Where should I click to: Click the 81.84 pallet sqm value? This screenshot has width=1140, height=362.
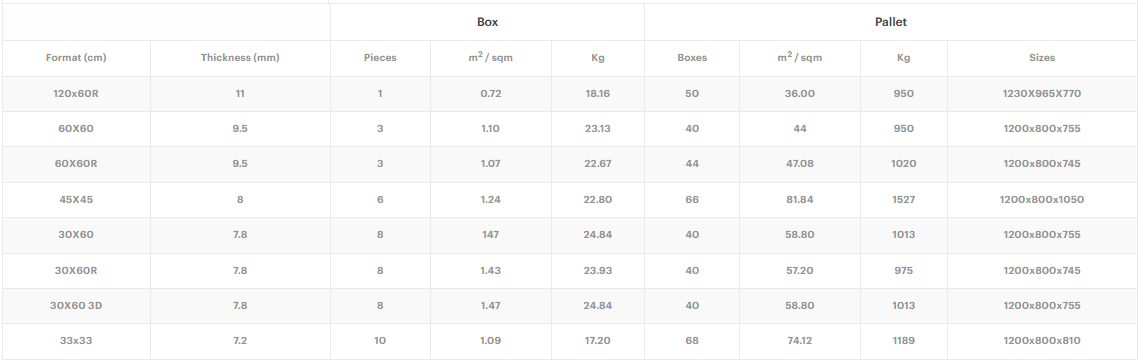point(800,200)
